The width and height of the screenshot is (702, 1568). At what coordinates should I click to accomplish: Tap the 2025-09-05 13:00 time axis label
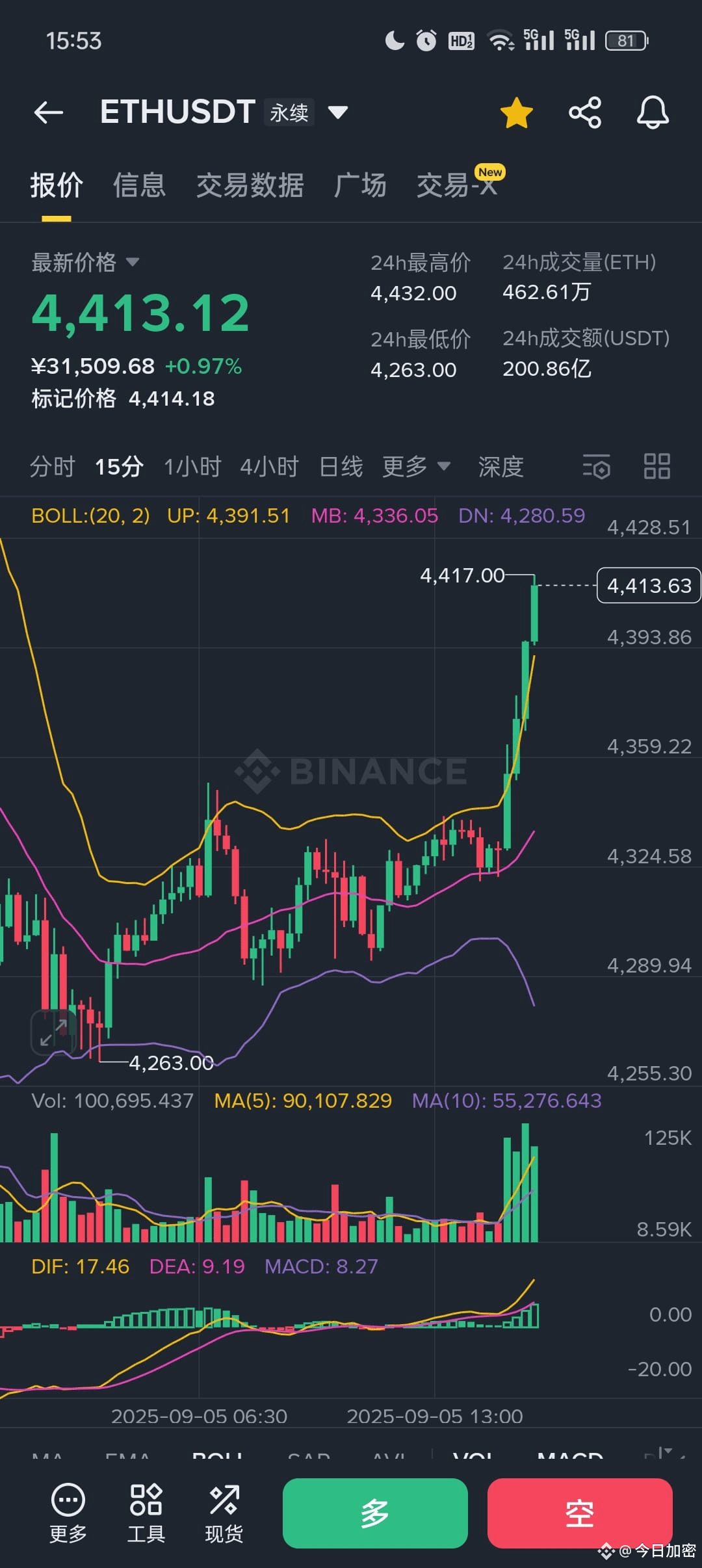point(435,1417)
